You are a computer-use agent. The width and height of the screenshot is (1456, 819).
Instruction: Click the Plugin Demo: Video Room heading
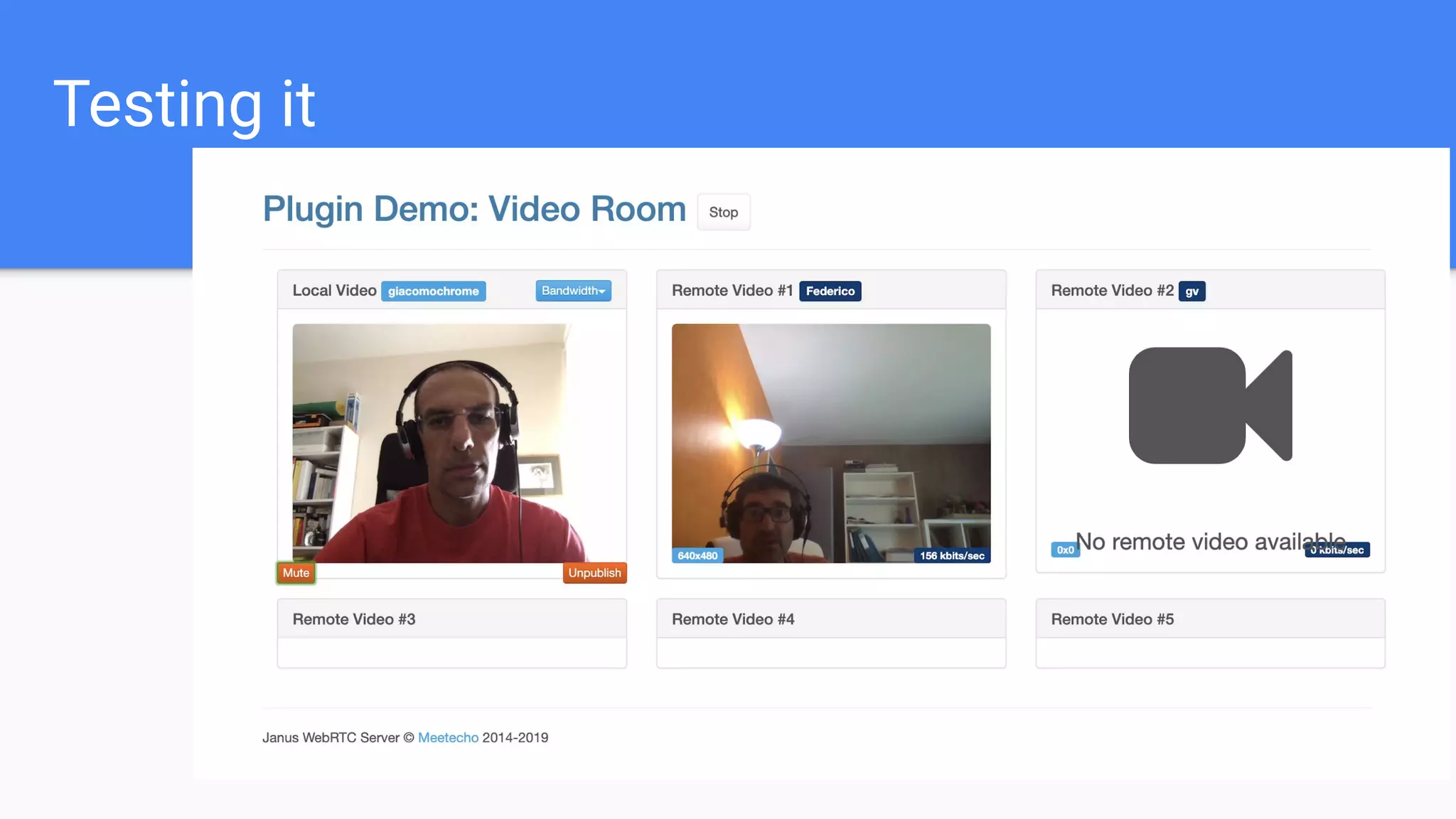(x=474, y=209)
